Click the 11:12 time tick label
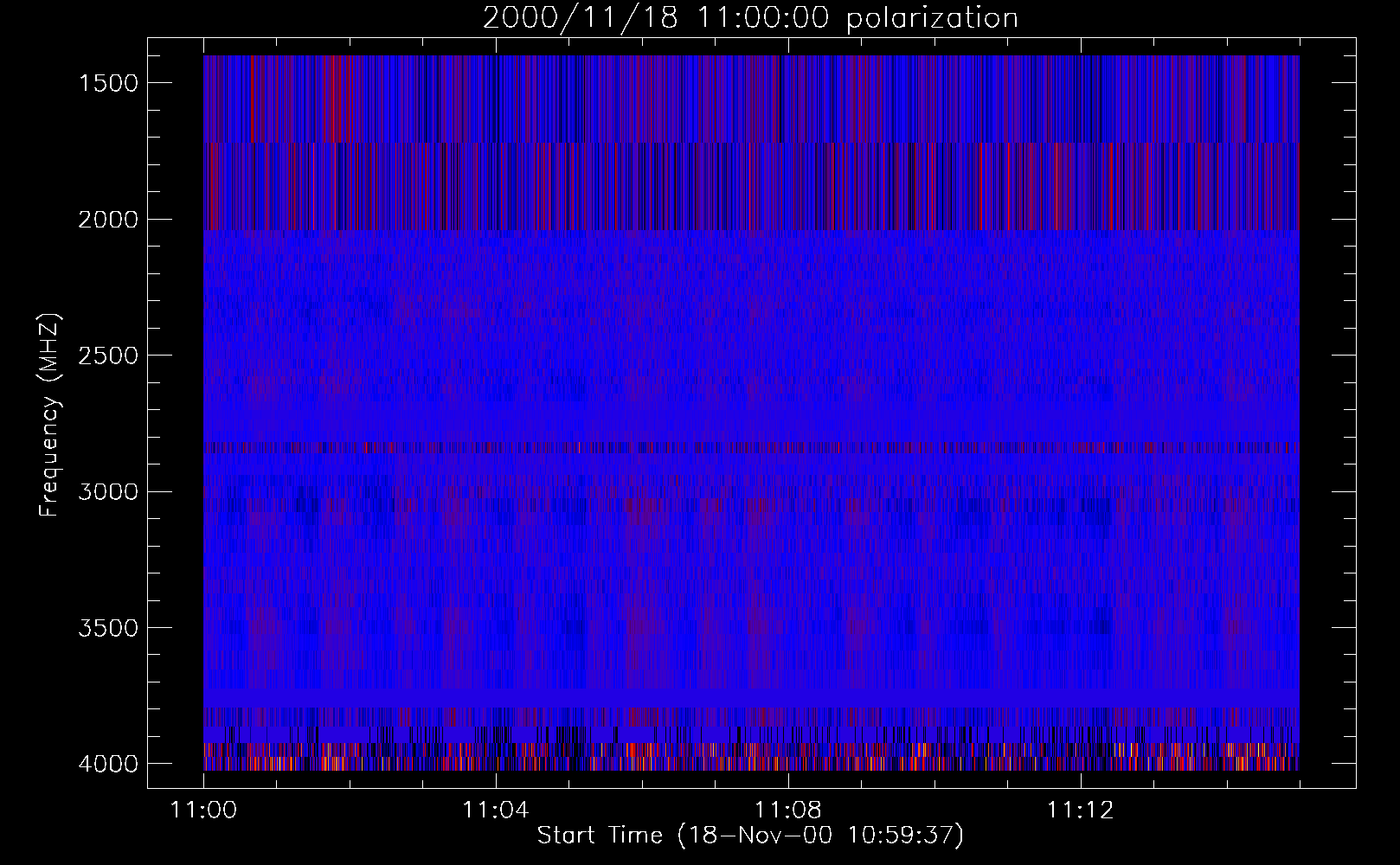This screenshot has height=865, width=1400. click(1079, 811)
